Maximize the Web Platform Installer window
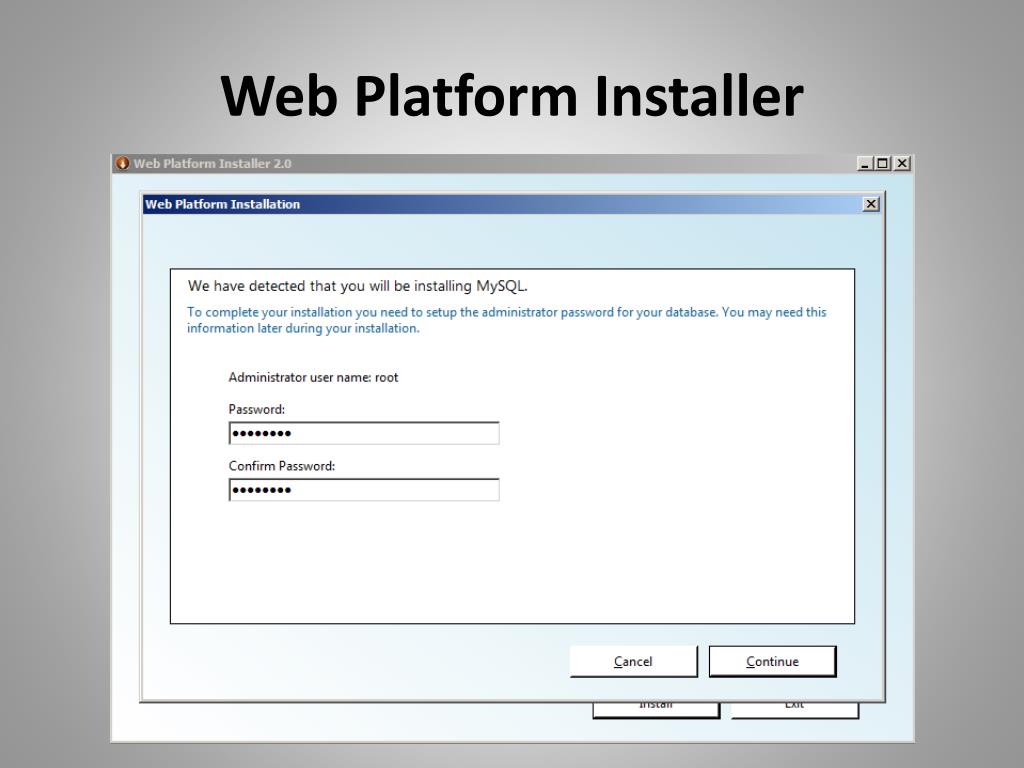This screenshot has height=768, width=1024. click(883, 163)
